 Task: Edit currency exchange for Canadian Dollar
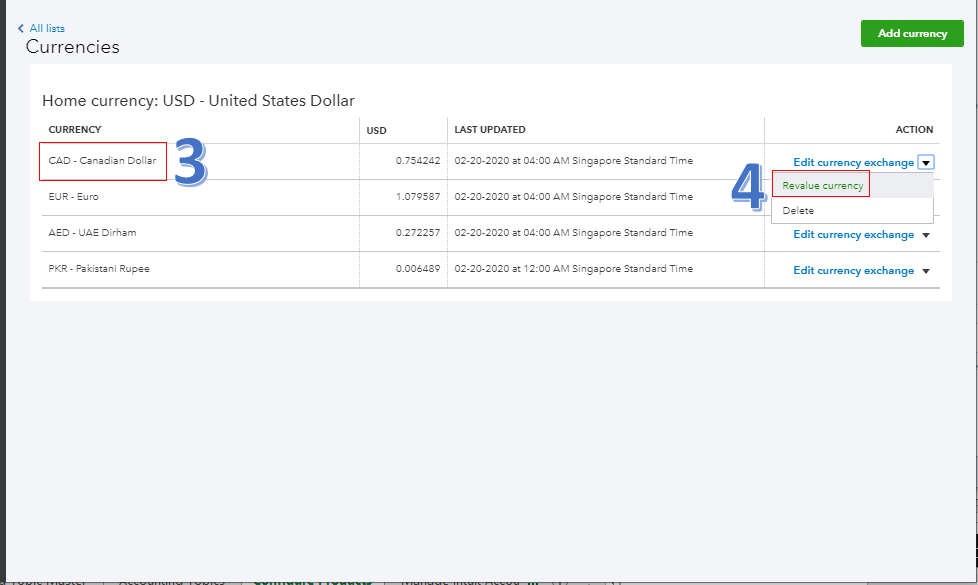coord(853,162)
